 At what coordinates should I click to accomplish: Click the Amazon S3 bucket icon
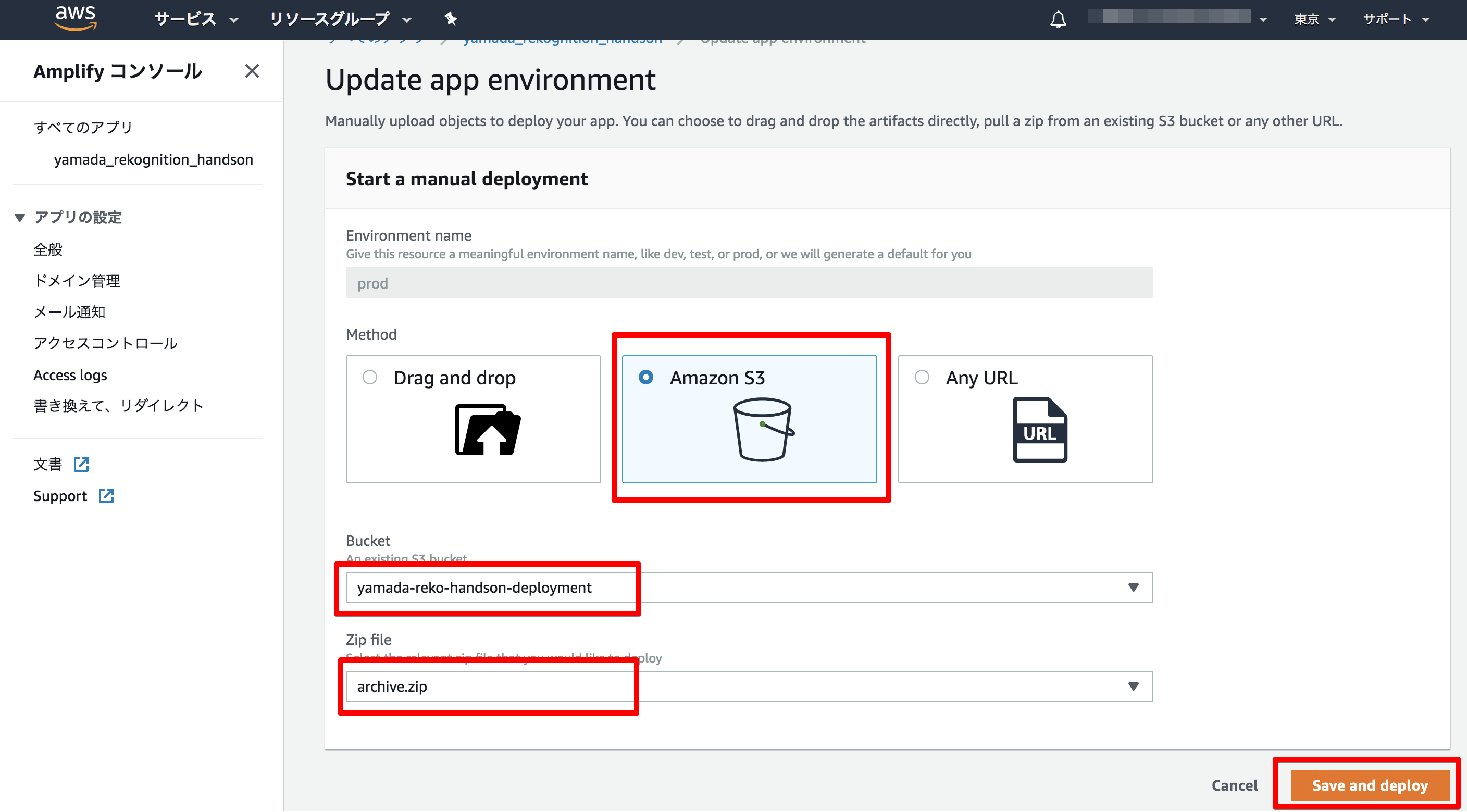point(764,429)
